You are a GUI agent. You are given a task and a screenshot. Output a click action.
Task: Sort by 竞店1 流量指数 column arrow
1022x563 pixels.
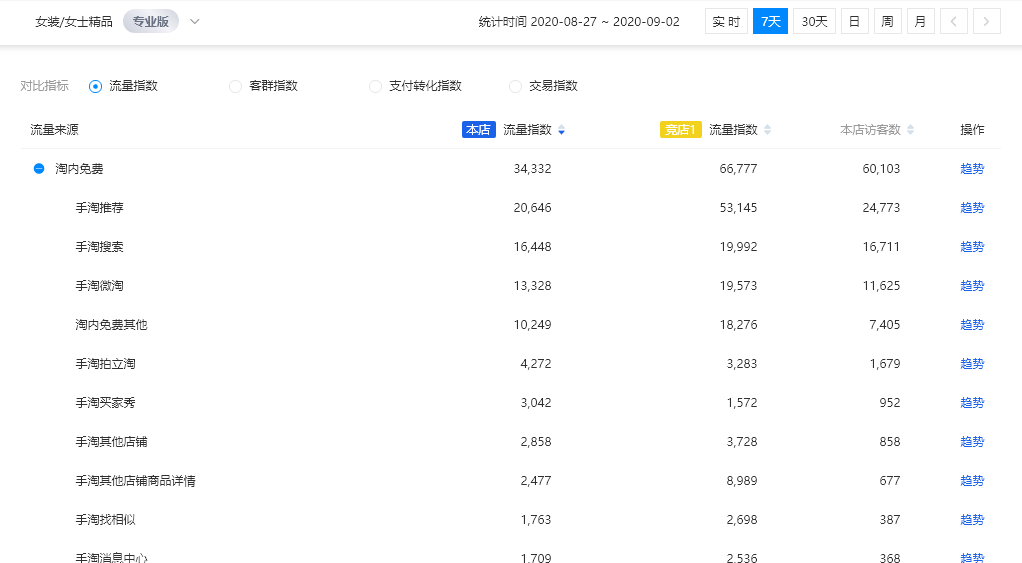click(x=767, y=130)
